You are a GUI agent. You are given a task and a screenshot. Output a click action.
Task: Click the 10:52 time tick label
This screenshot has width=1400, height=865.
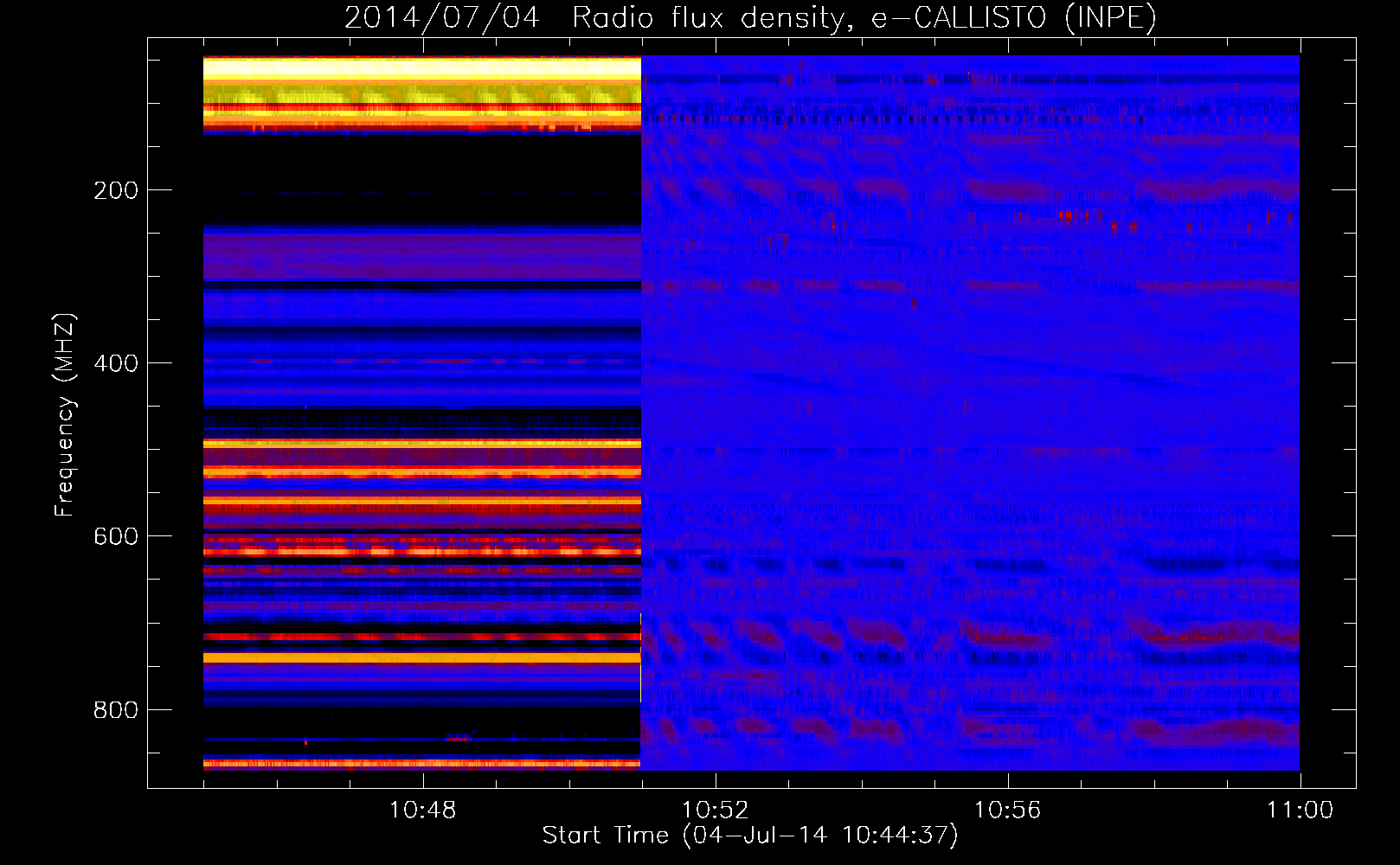[715, 811]
